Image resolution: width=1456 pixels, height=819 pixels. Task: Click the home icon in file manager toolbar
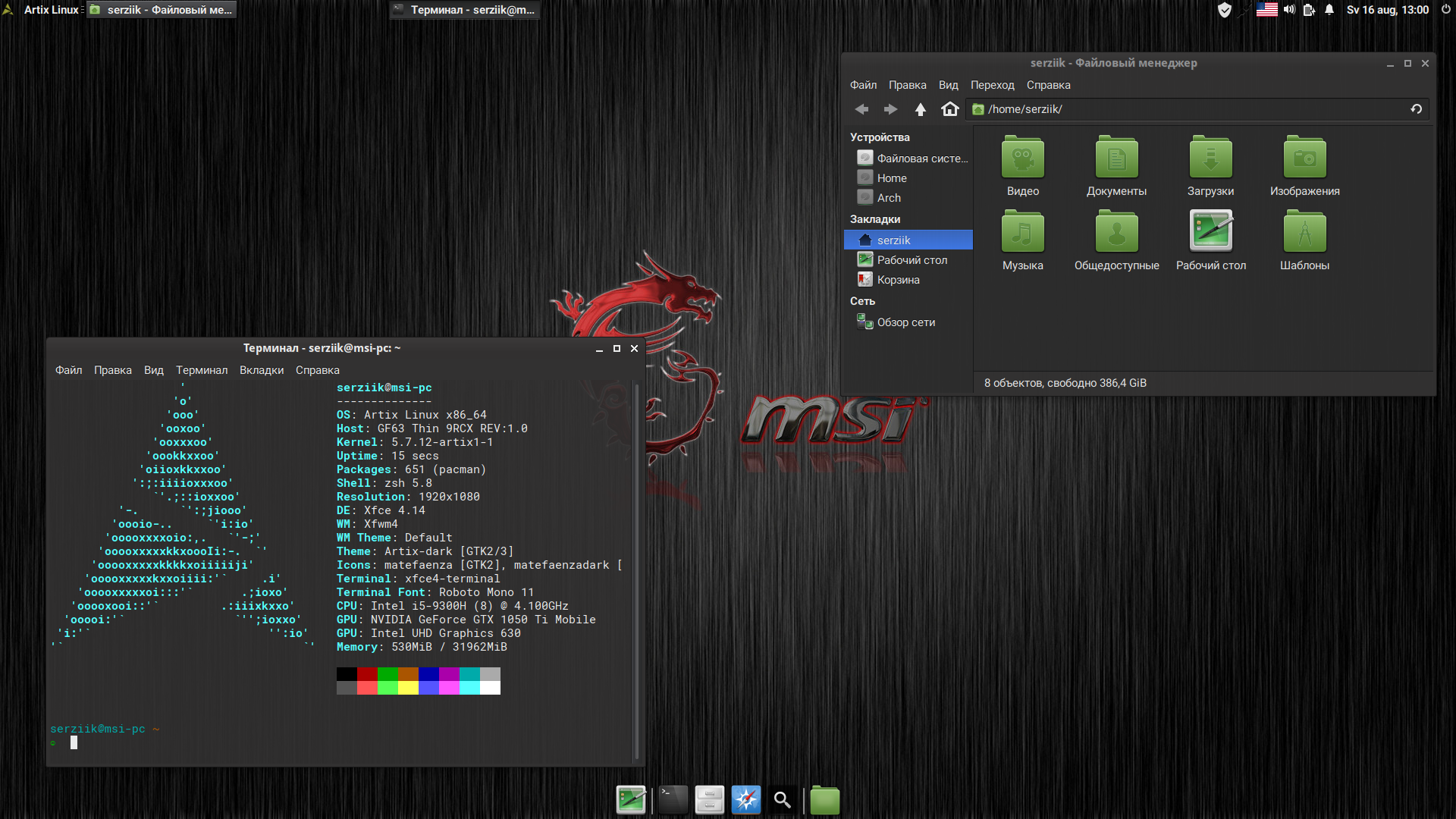point(950,109)
